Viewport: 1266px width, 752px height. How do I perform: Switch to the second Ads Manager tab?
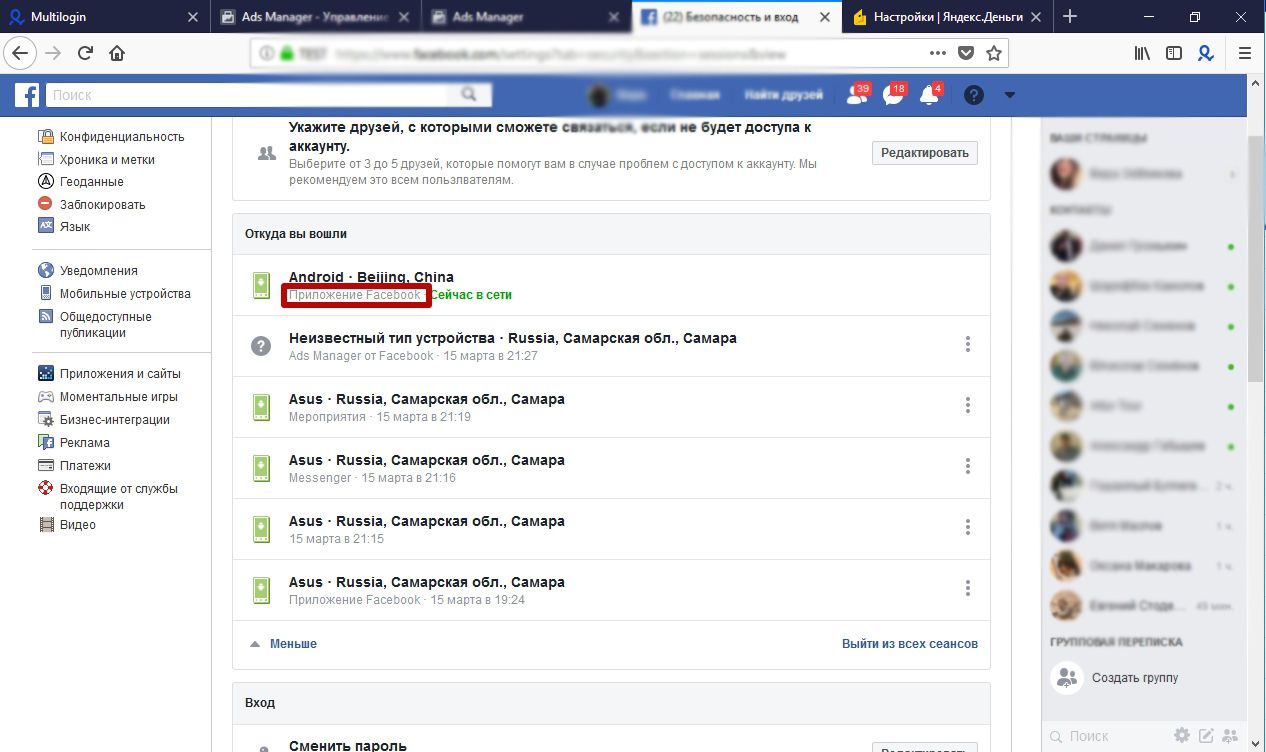tap(526, 16)
